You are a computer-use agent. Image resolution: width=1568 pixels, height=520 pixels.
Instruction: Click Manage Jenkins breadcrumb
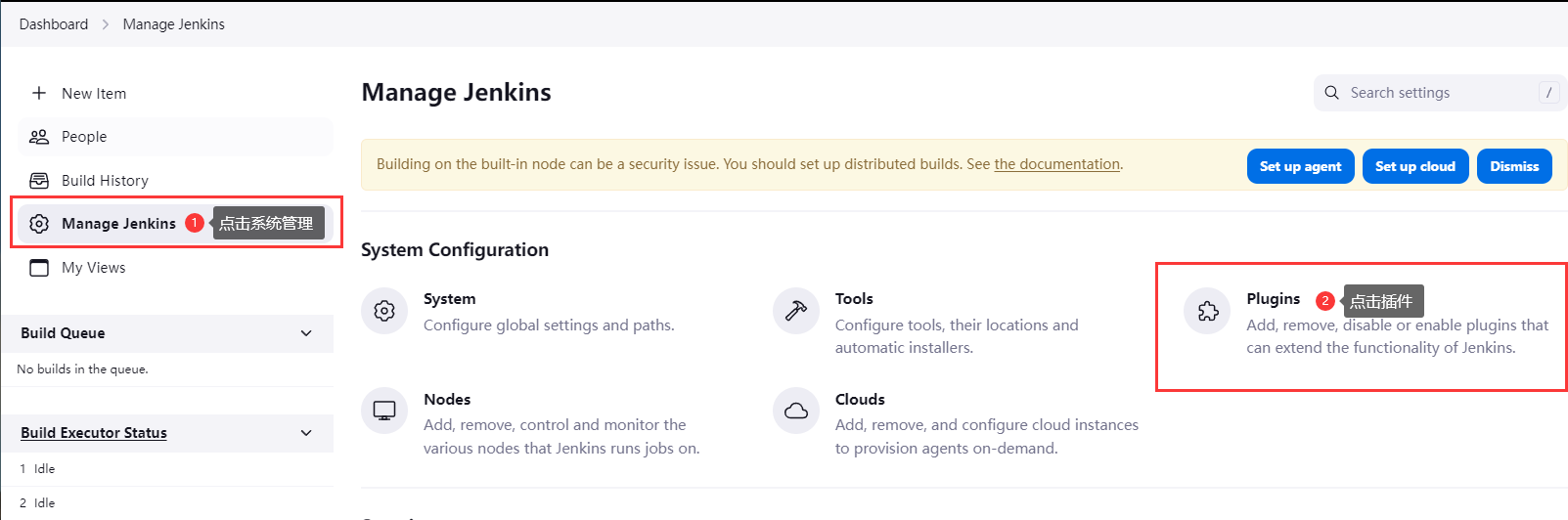(x=174, y=24)
